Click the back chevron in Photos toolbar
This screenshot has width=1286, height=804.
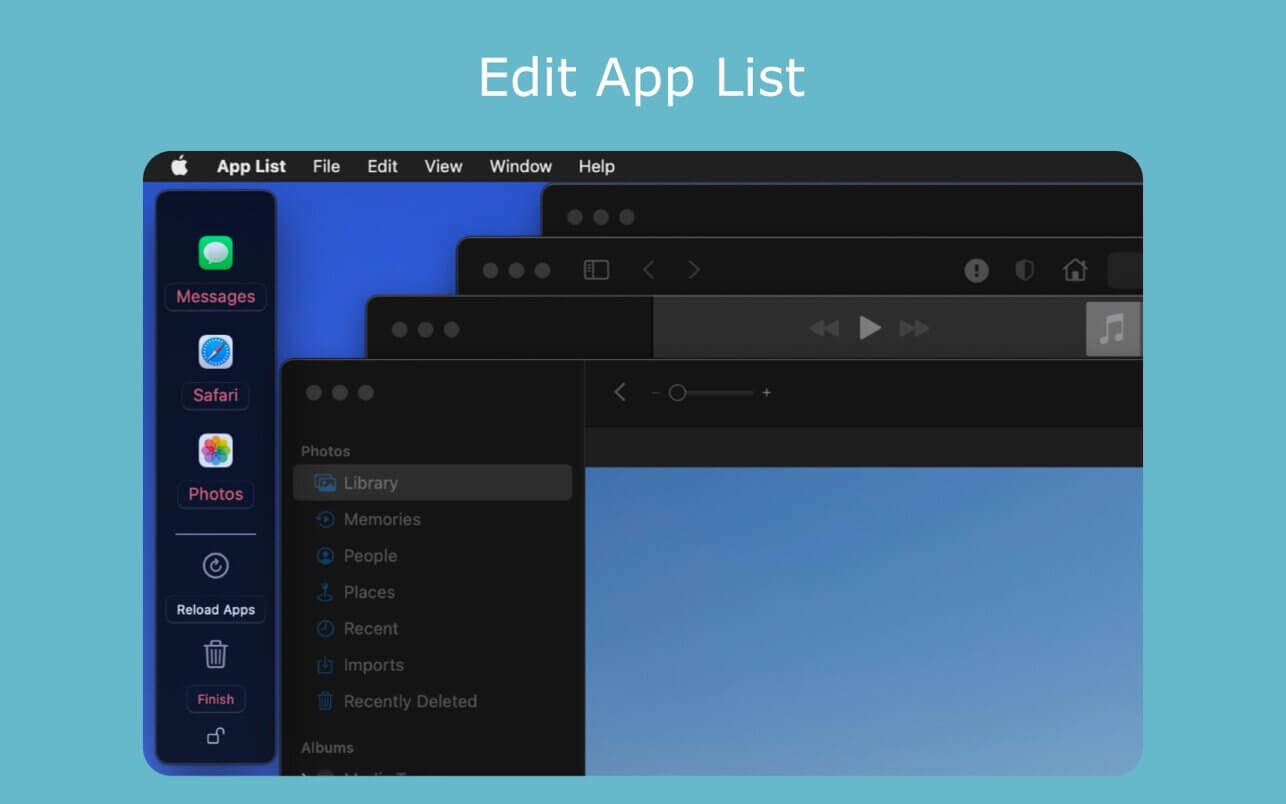tap(620, 393)
